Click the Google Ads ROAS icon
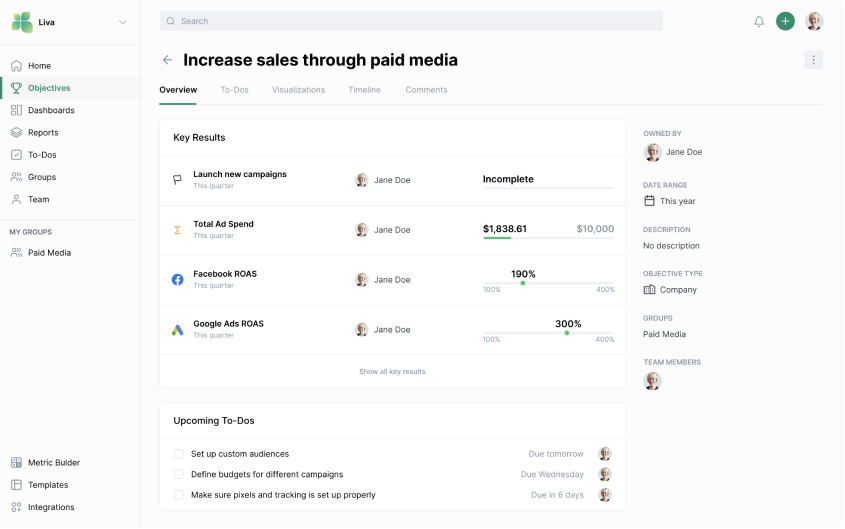 tap(177, 330)
